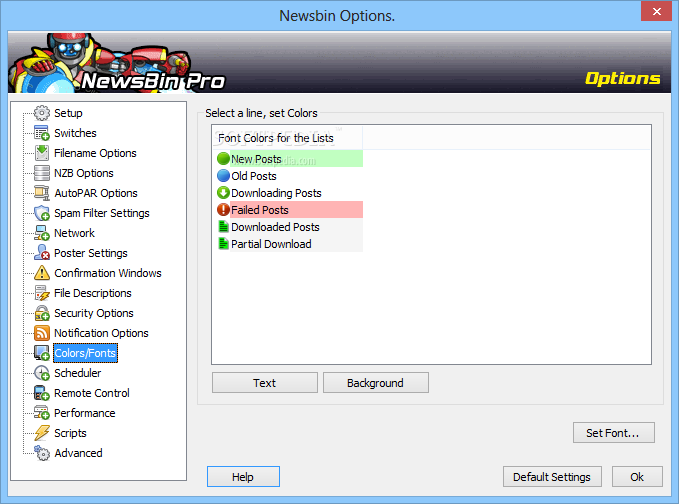This screenshot has height=504, width=679.
Task: Click the Downloaded Posts document icon
Action: (223, 226)
